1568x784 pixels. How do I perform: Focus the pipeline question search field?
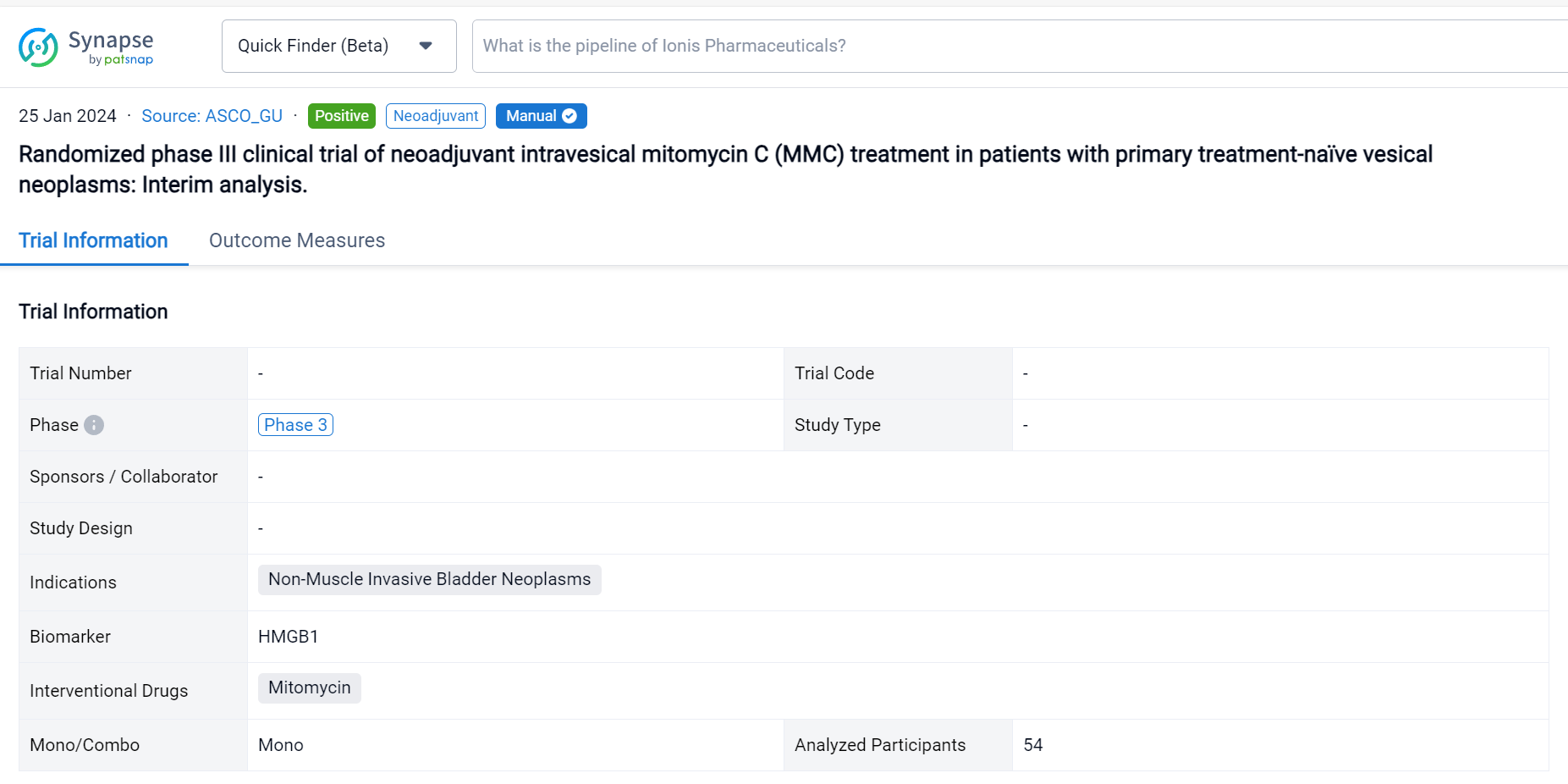point(1015,46)
